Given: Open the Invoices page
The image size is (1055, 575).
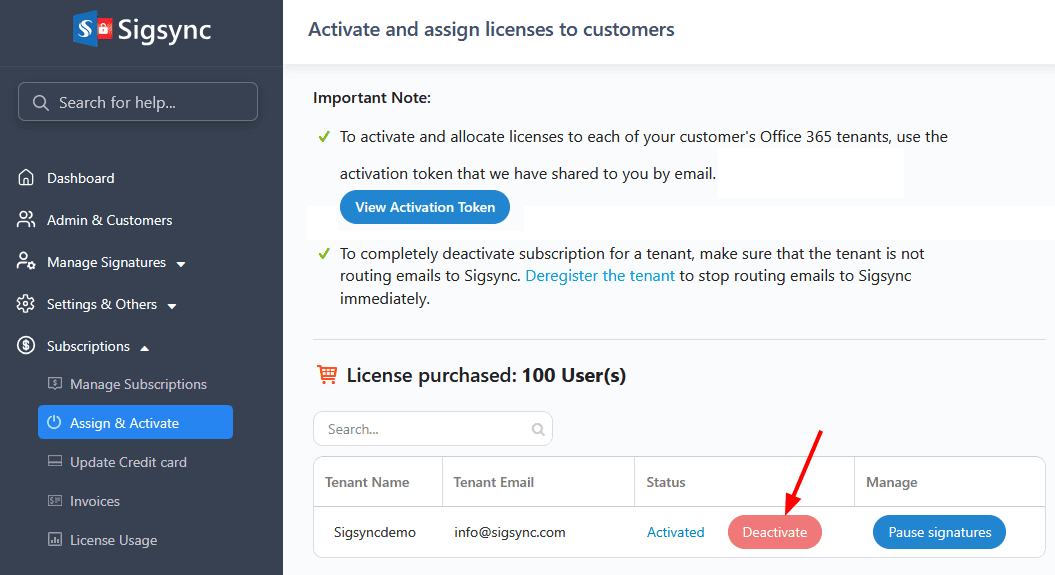Looking at the screenshot, I should point(95,501).
